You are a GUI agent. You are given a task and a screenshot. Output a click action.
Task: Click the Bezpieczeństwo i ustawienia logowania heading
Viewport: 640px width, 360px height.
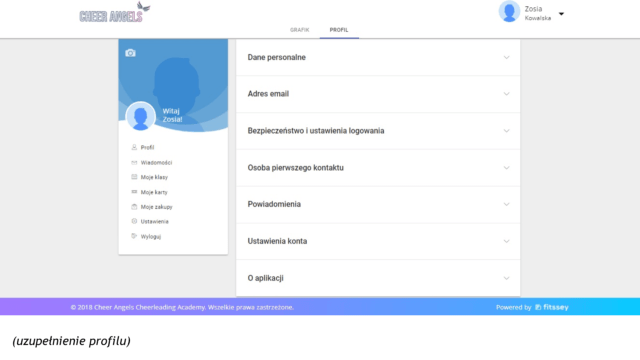click(x=316, y=131)
